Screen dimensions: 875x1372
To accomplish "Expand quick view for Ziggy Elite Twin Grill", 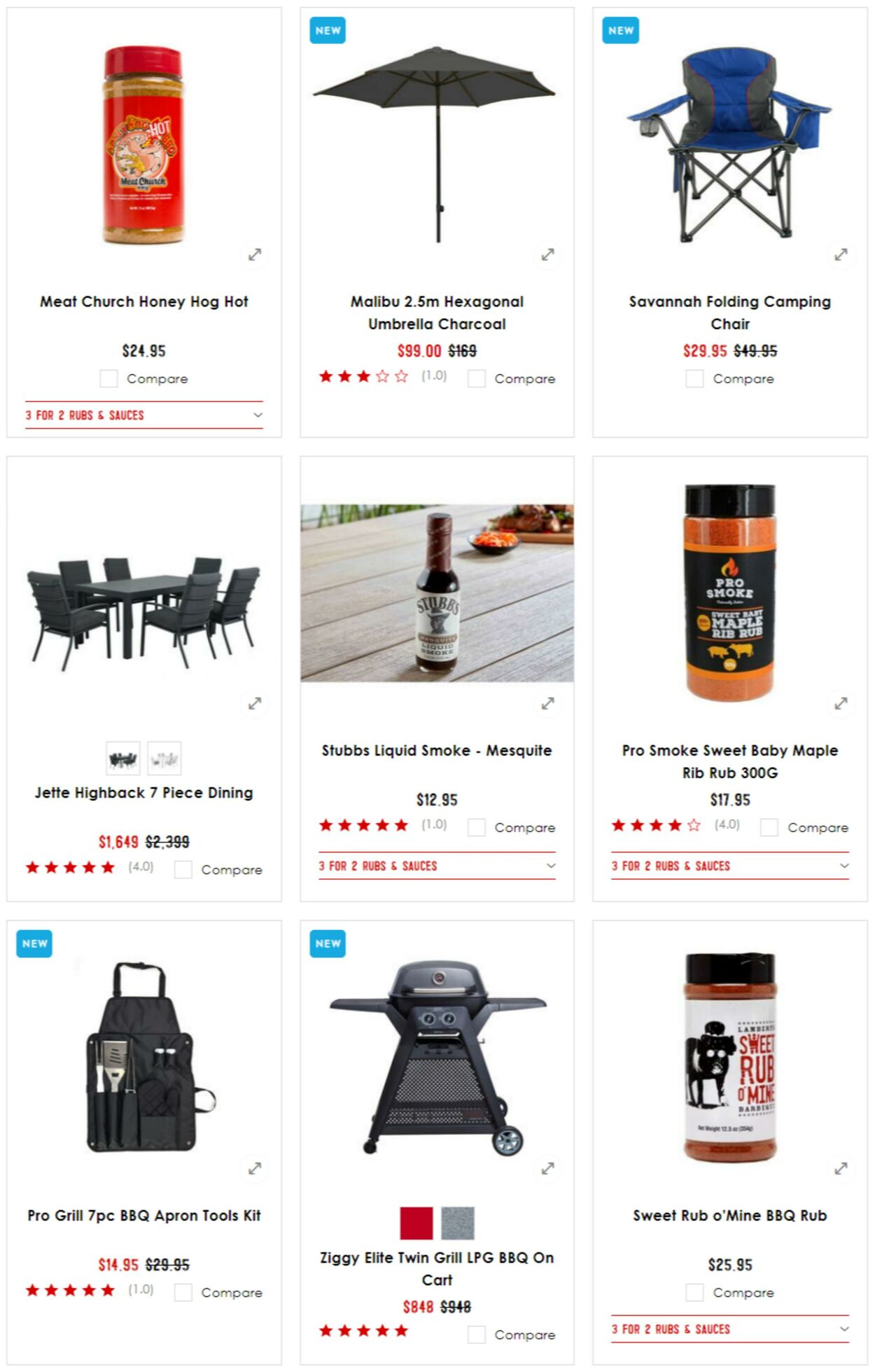I will click(x=547, y=1168).
